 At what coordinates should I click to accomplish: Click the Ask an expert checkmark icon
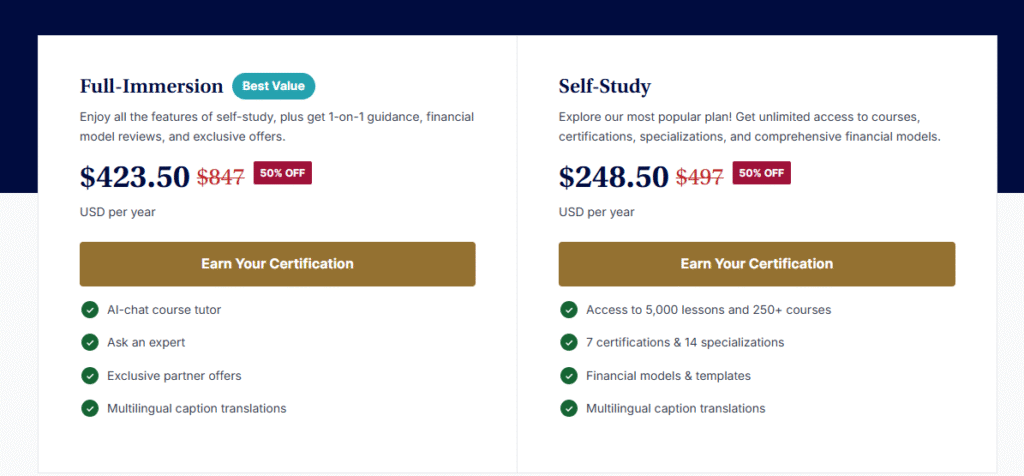(90, 342)
